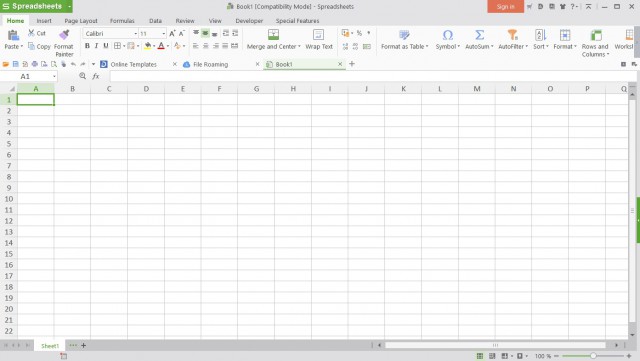This screenshot has height=361, width=640.
Task: Select the Data ribbon tab
Action: pyautogui.click(x=155, y=21)
